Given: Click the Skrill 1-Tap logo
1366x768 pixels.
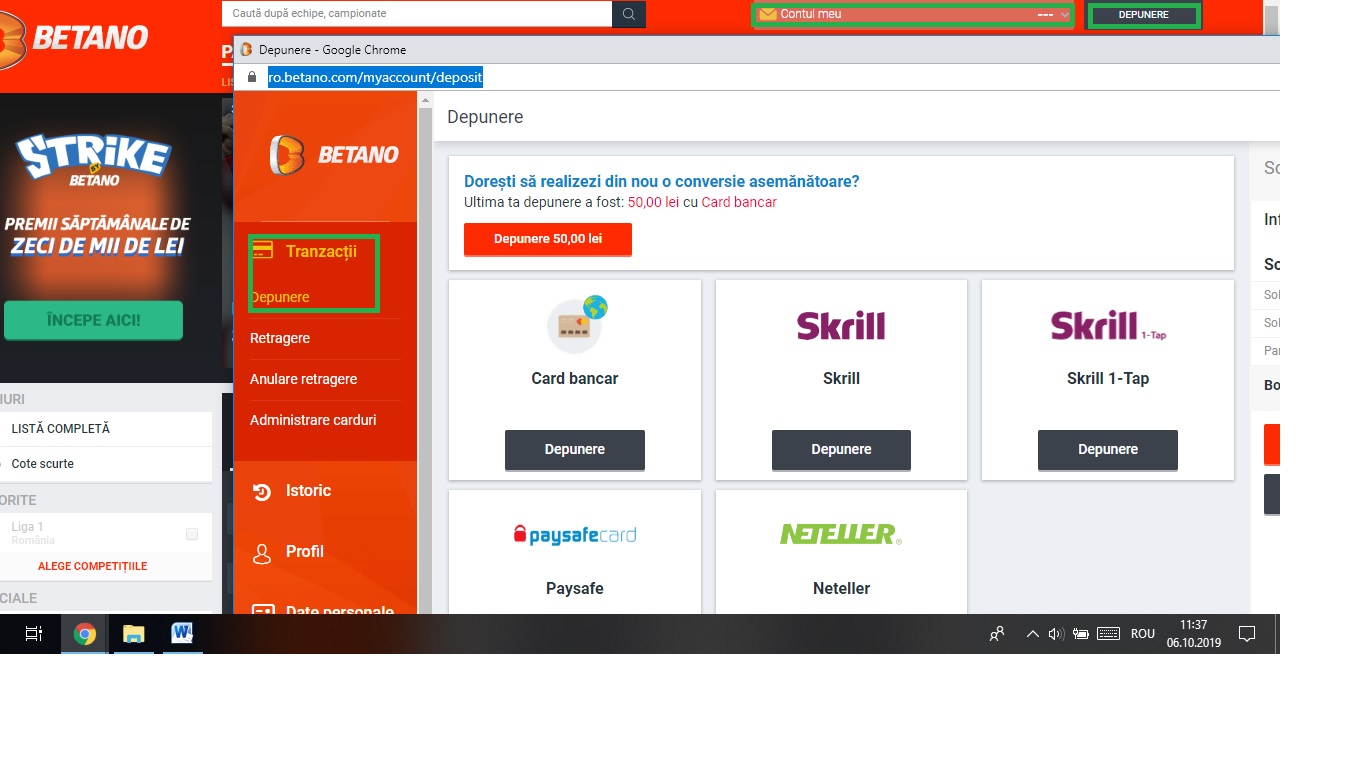Looking at the screenshot, I should coord(1108,326).
